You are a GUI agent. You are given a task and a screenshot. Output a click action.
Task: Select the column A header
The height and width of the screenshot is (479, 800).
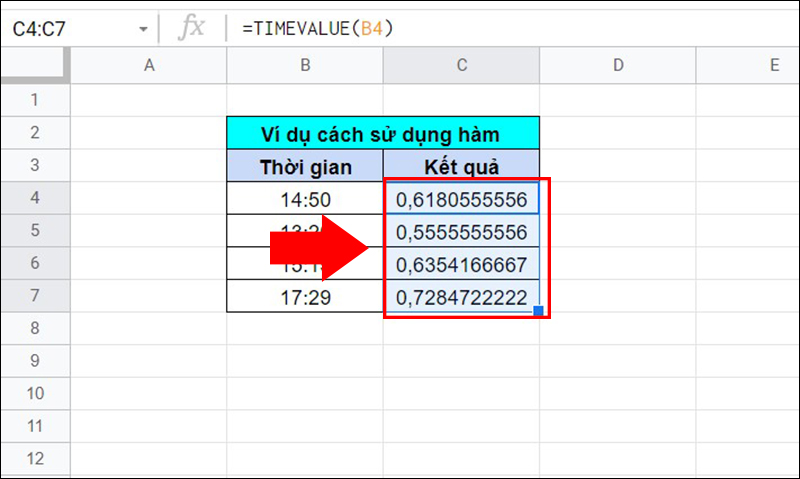149,66
